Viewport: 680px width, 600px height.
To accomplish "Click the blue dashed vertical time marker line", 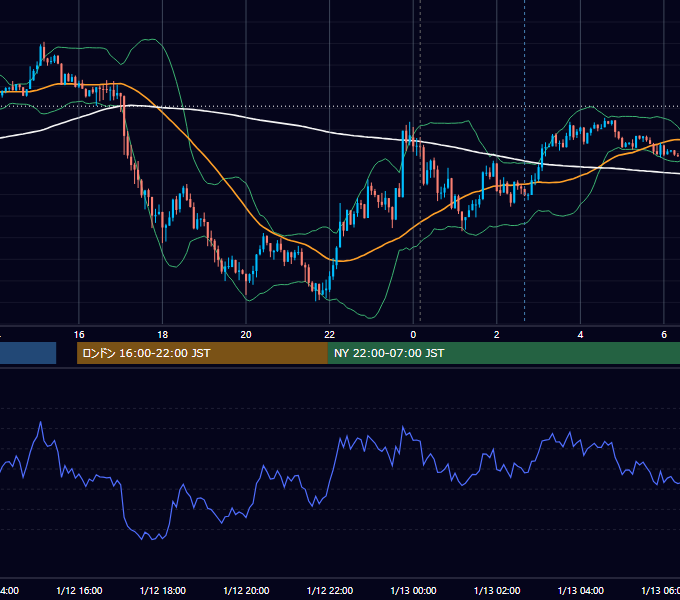I will [x=525, y=160].
